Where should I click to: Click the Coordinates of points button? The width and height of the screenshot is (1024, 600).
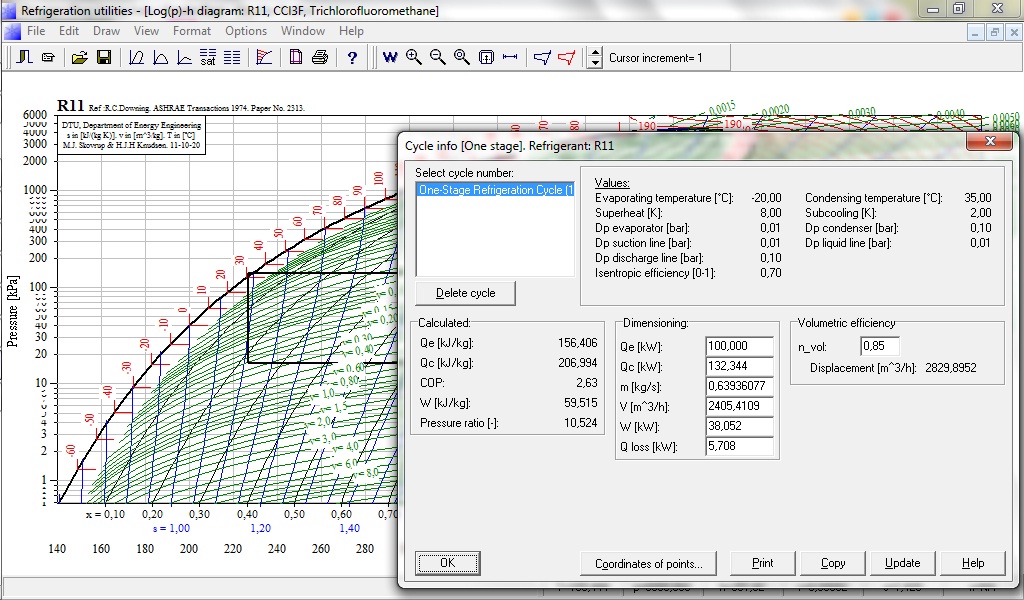click(x=648, y=563)
